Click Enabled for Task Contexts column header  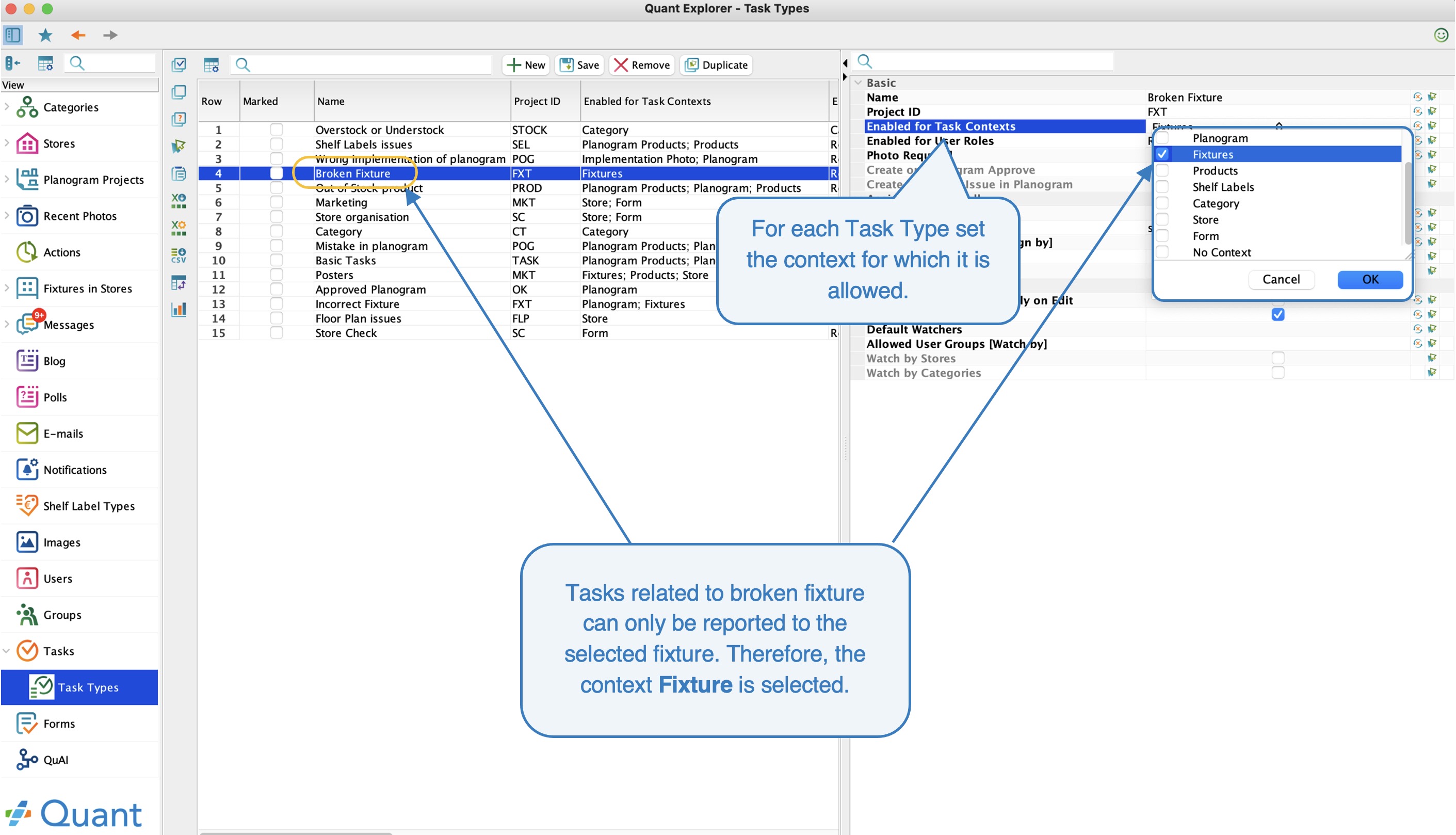(704, 101)
